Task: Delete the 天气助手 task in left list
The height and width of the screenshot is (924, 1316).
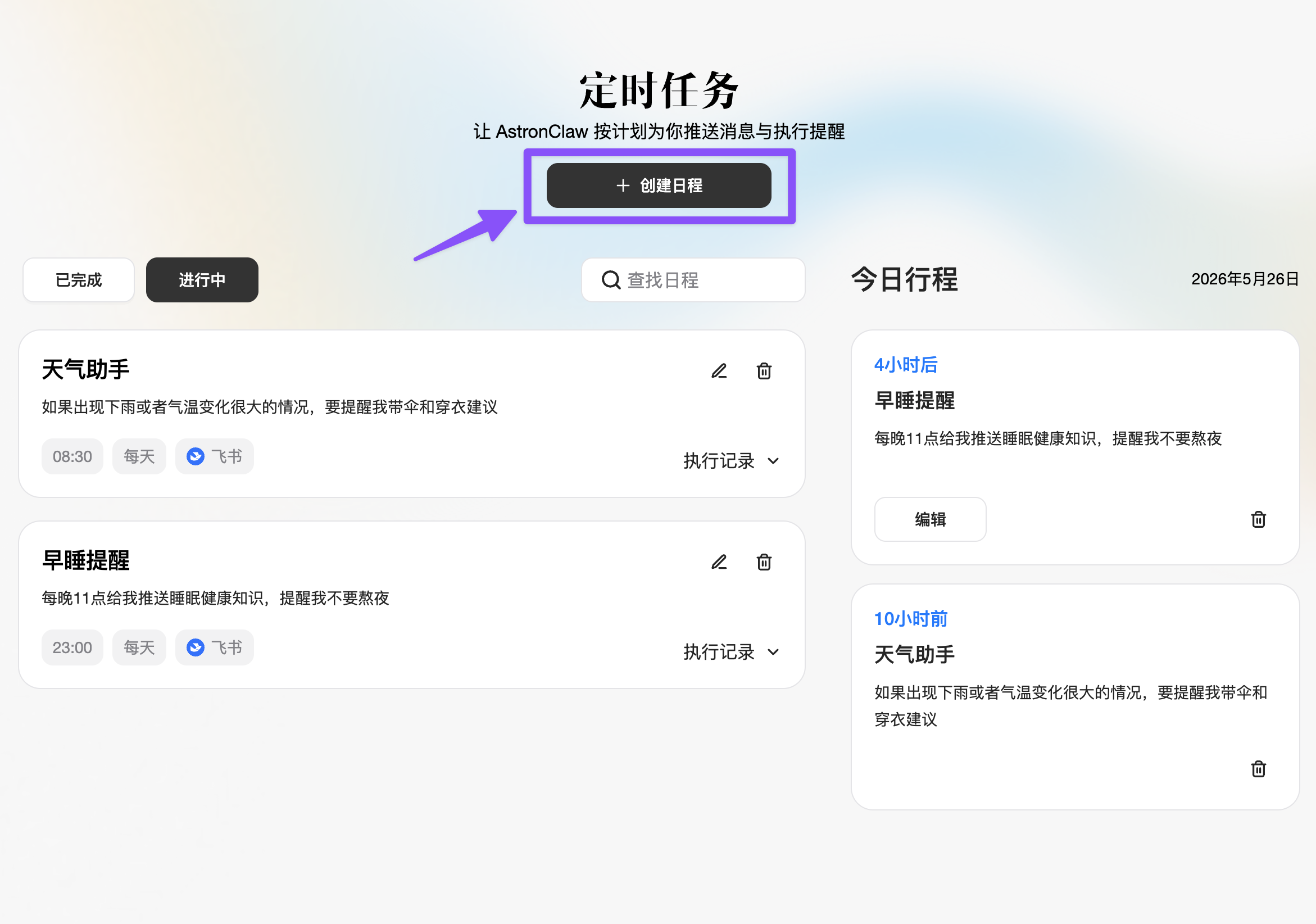Action: click(764, 371)
